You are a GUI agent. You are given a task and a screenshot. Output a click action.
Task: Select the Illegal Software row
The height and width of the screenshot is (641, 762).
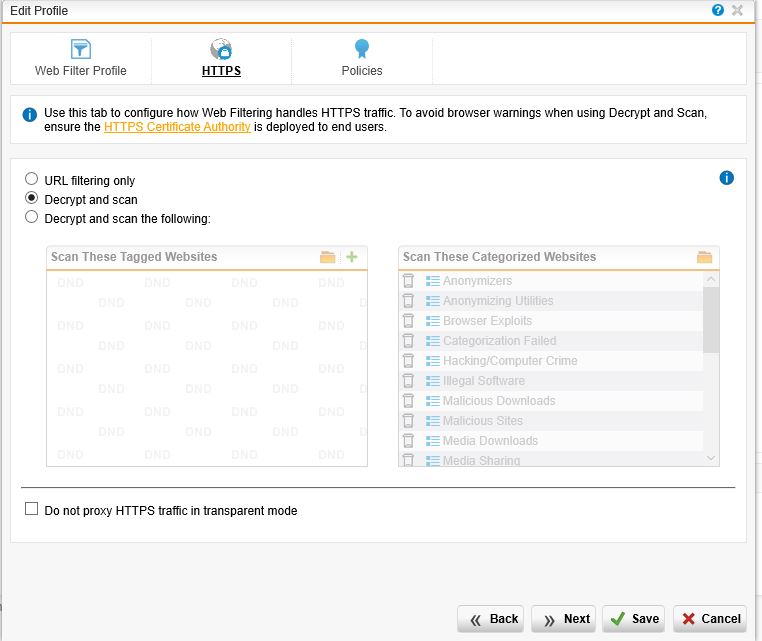click(x=551, y=381)
